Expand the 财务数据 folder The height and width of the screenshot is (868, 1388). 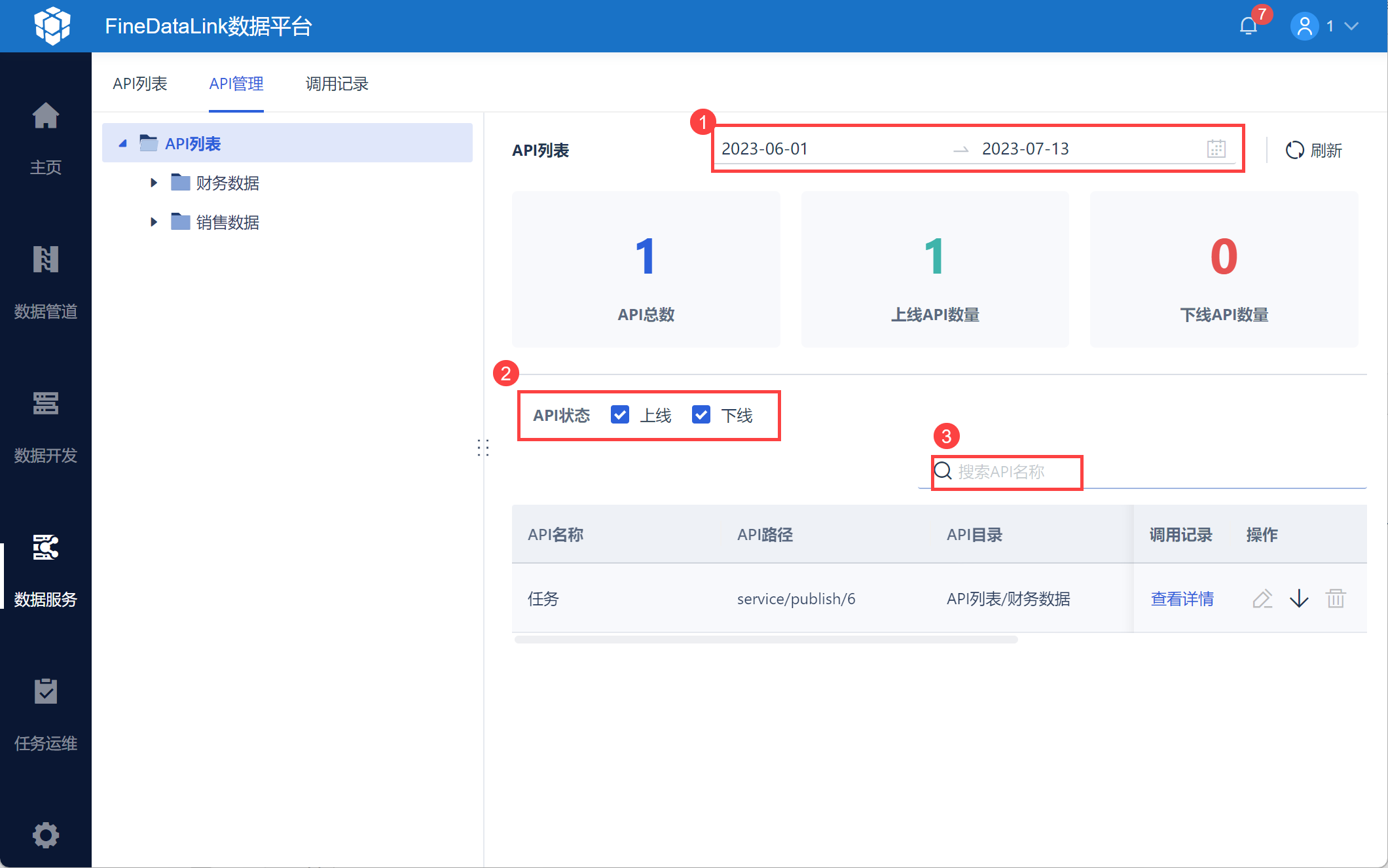[x=154, y=183]
